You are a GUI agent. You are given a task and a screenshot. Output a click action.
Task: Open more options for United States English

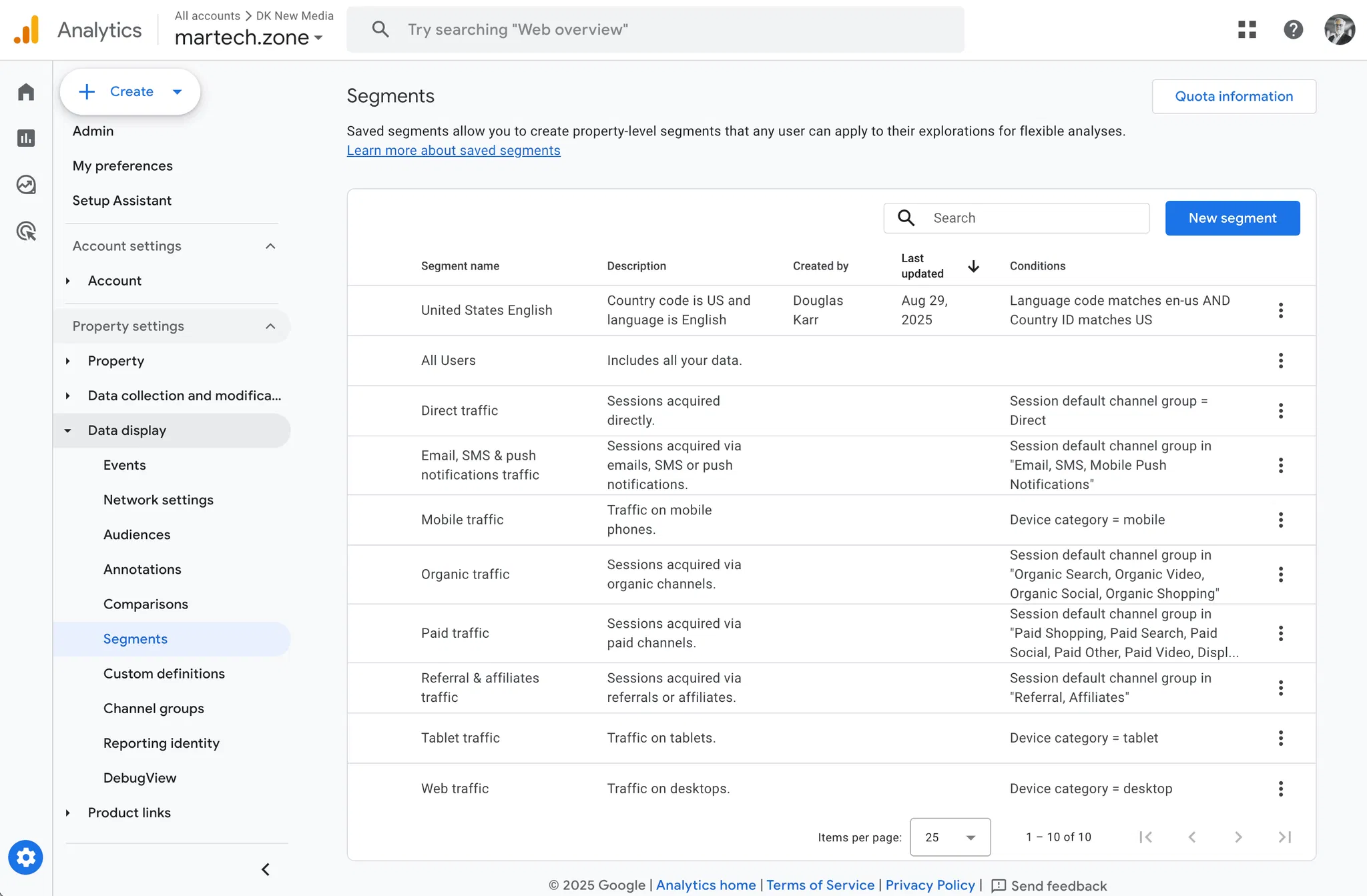[x=1280, y=310]
